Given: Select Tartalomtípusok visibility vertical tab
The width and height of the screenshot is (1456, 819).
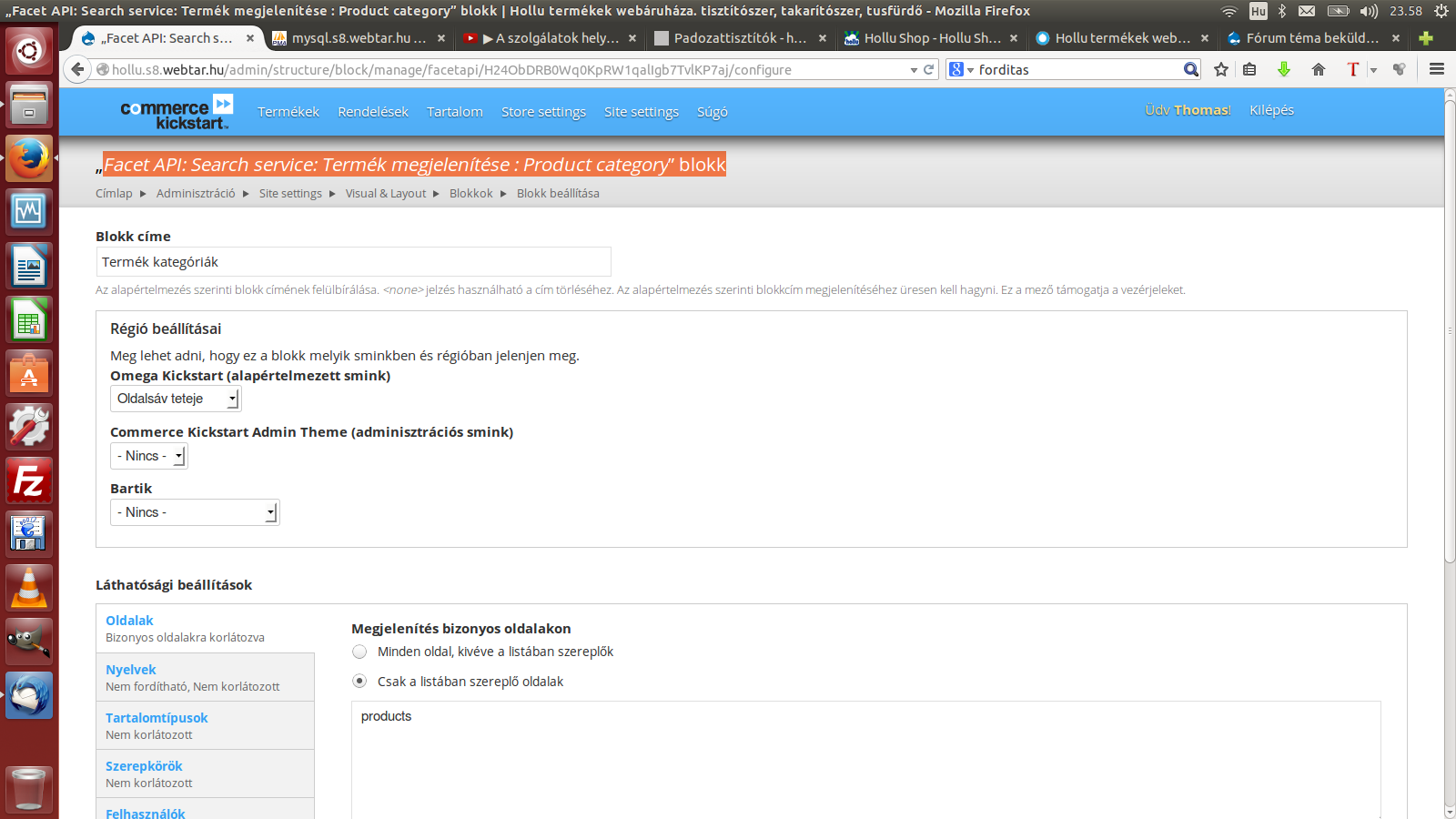Looking at the screenshot, I should point(205,725).
